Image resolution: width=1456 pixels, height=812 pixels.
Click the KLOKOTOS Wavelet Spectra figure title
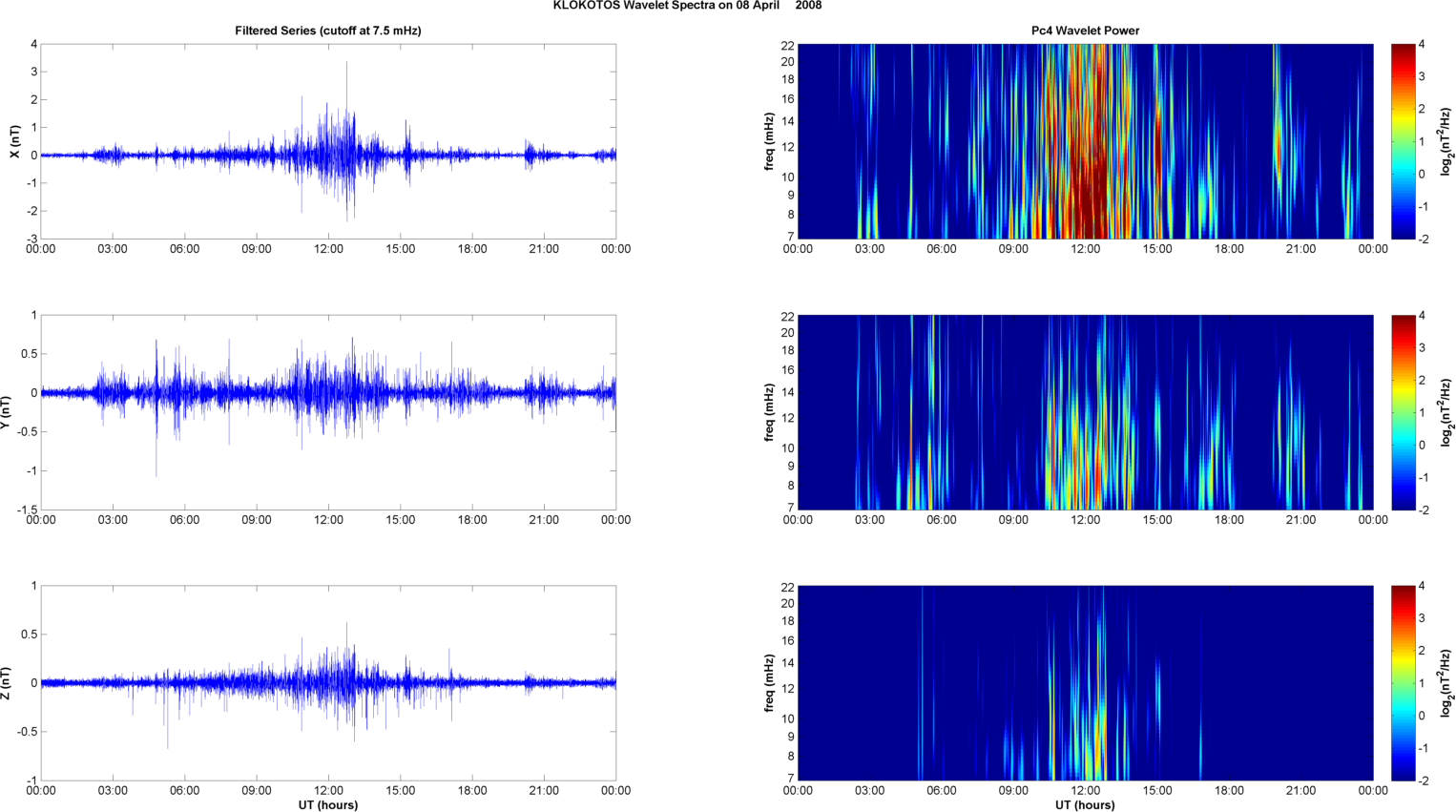coord(687,6)
